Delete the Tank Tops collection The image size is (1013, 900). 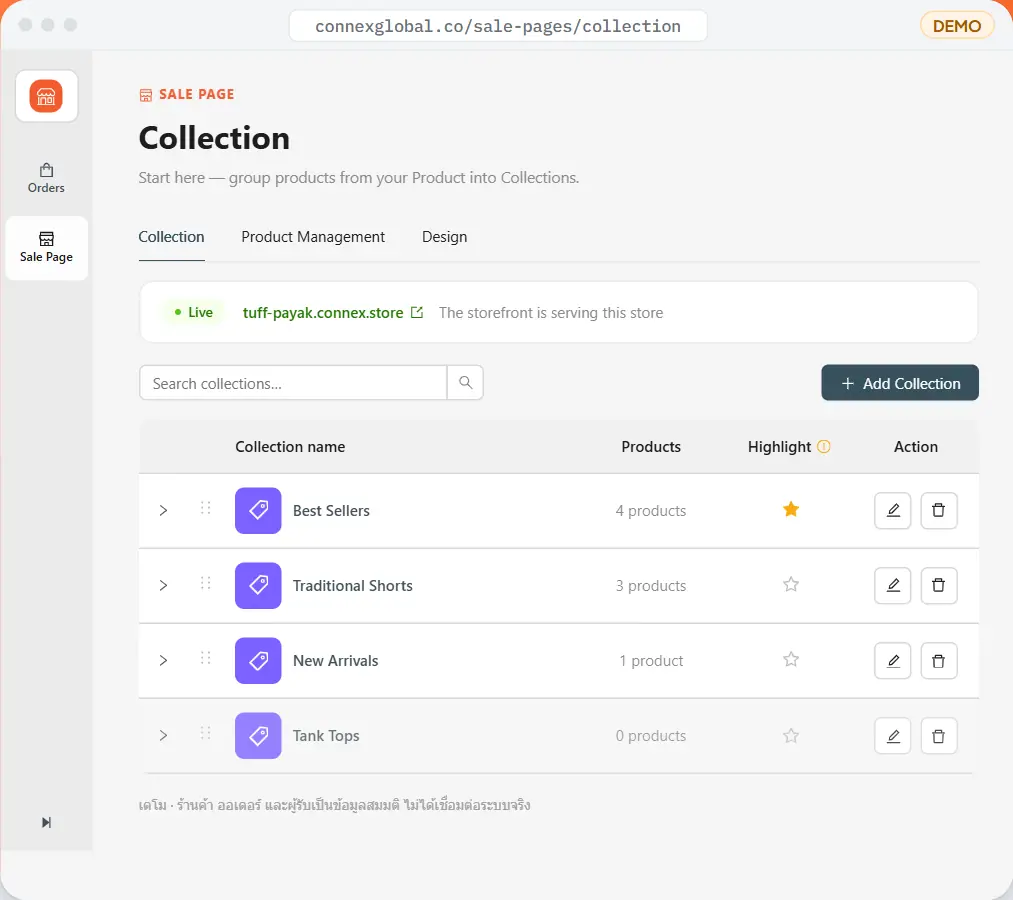tap(939, 735)
